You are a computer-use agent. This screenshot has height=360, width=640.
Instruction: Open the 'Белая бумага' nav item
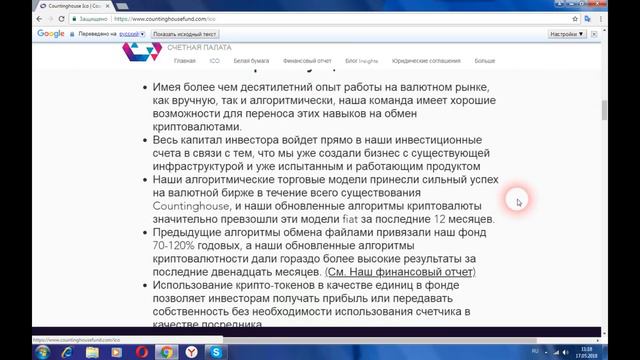point(251,61)
